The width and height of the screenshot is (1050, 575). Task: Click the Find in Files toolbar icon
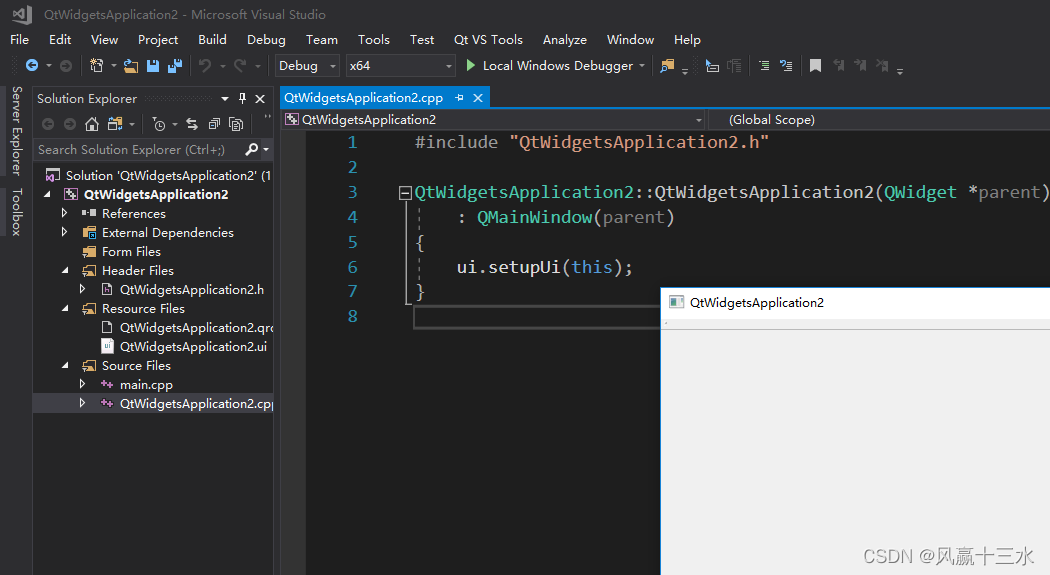tap(666, 66)
